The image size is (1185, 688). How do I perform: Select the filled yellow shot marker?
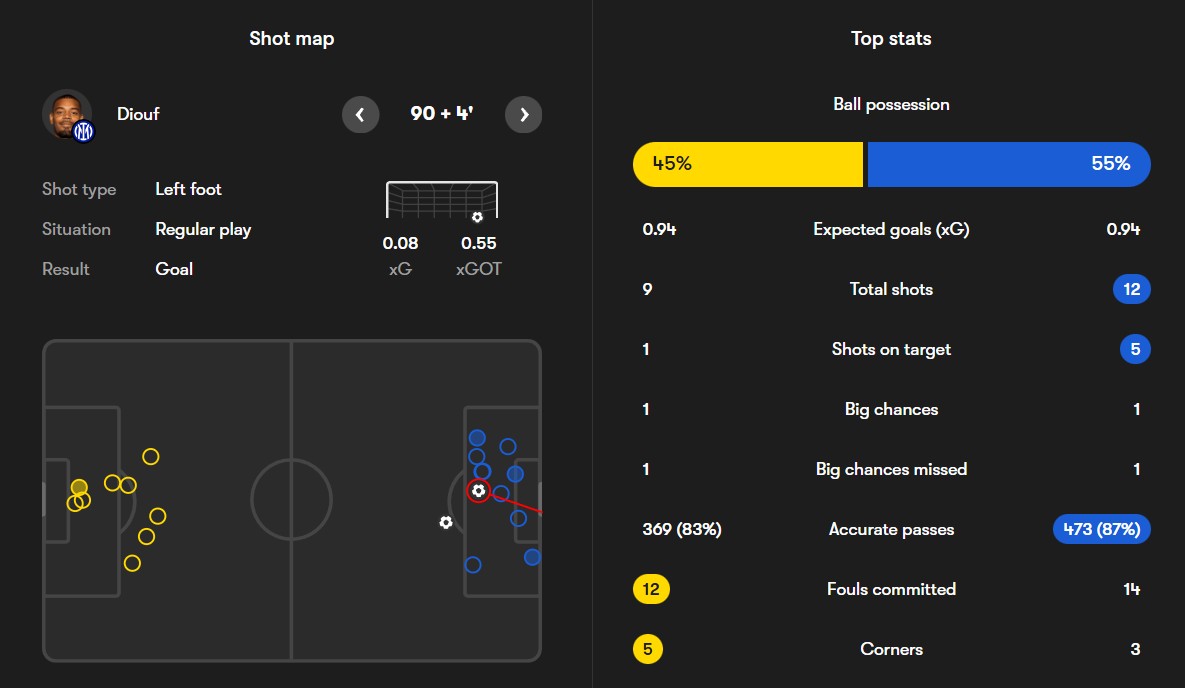click(79, 487)
